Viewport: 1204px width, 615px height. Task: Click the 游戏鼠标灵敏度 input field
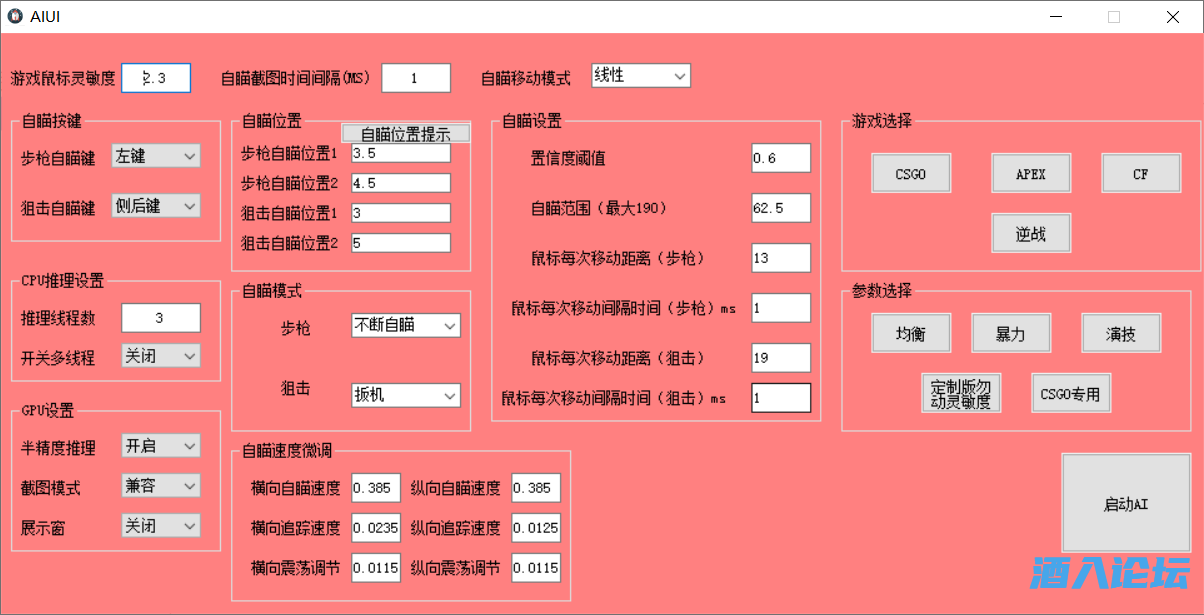(x=156, y=78)
